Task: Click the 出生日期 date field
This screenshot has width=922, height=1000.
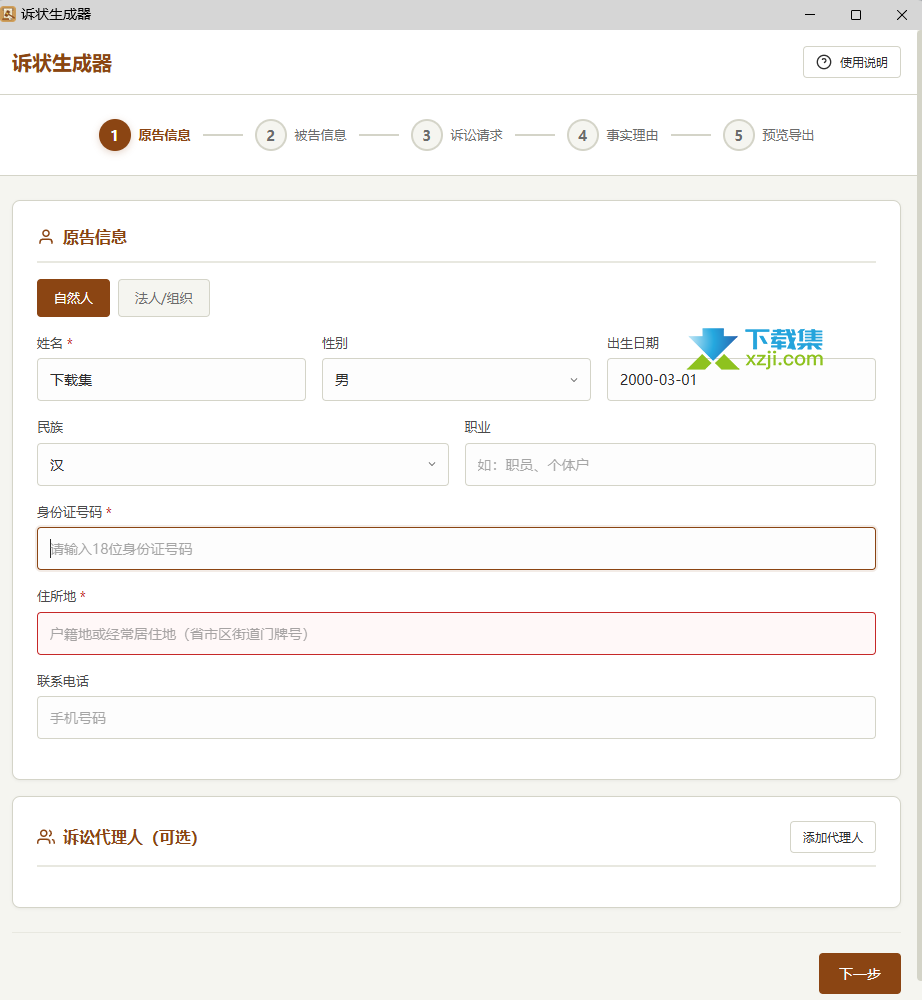Action: coord(741,380)
